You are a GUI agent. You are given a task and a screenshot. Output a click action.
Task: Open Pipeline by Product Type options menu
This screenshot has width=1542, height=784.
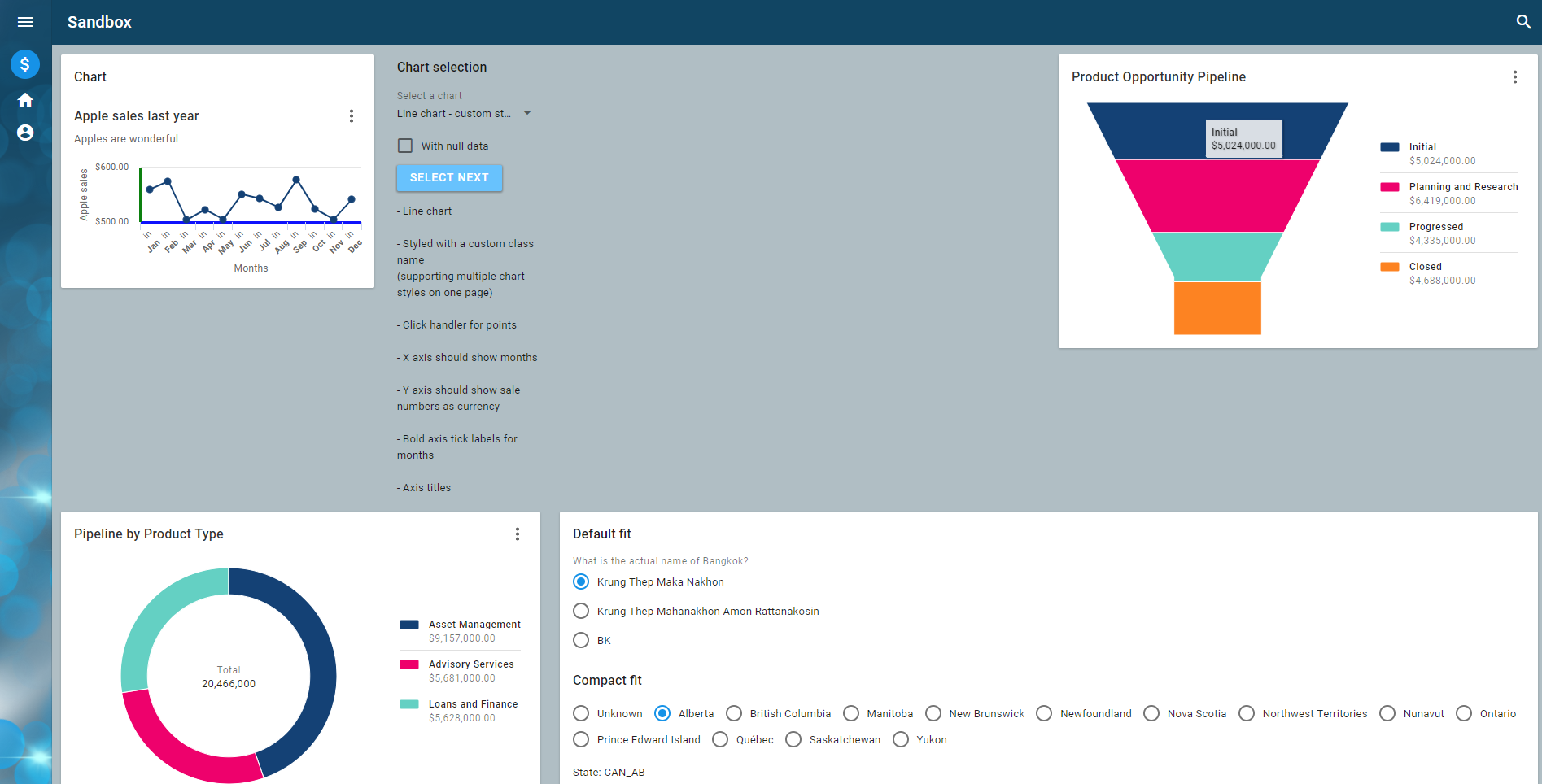click(x=517, y=534)
